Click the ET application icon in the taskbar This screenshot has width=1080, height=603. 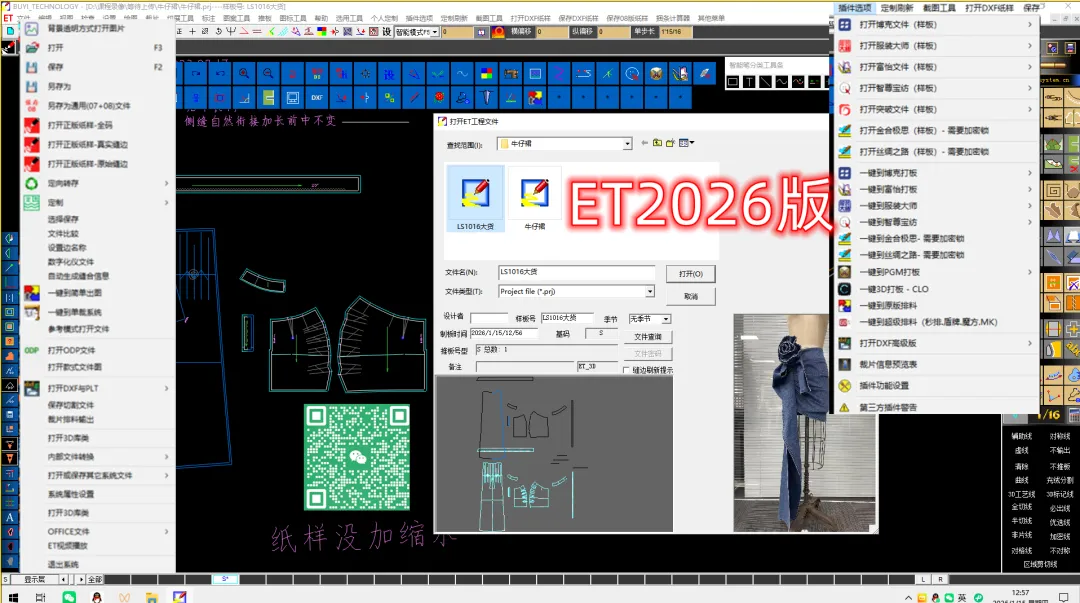point(179,597)
